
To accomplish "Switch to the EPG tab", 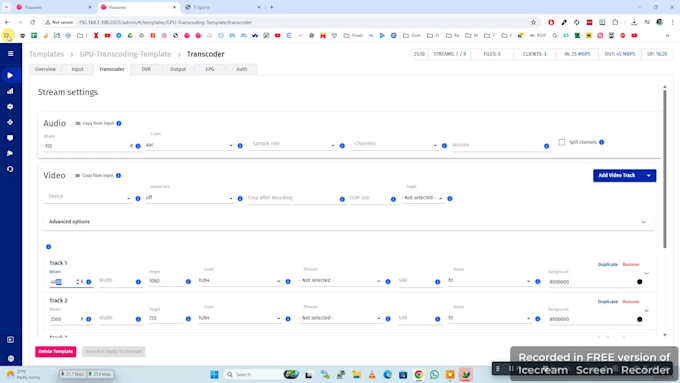I will (210, 69).
